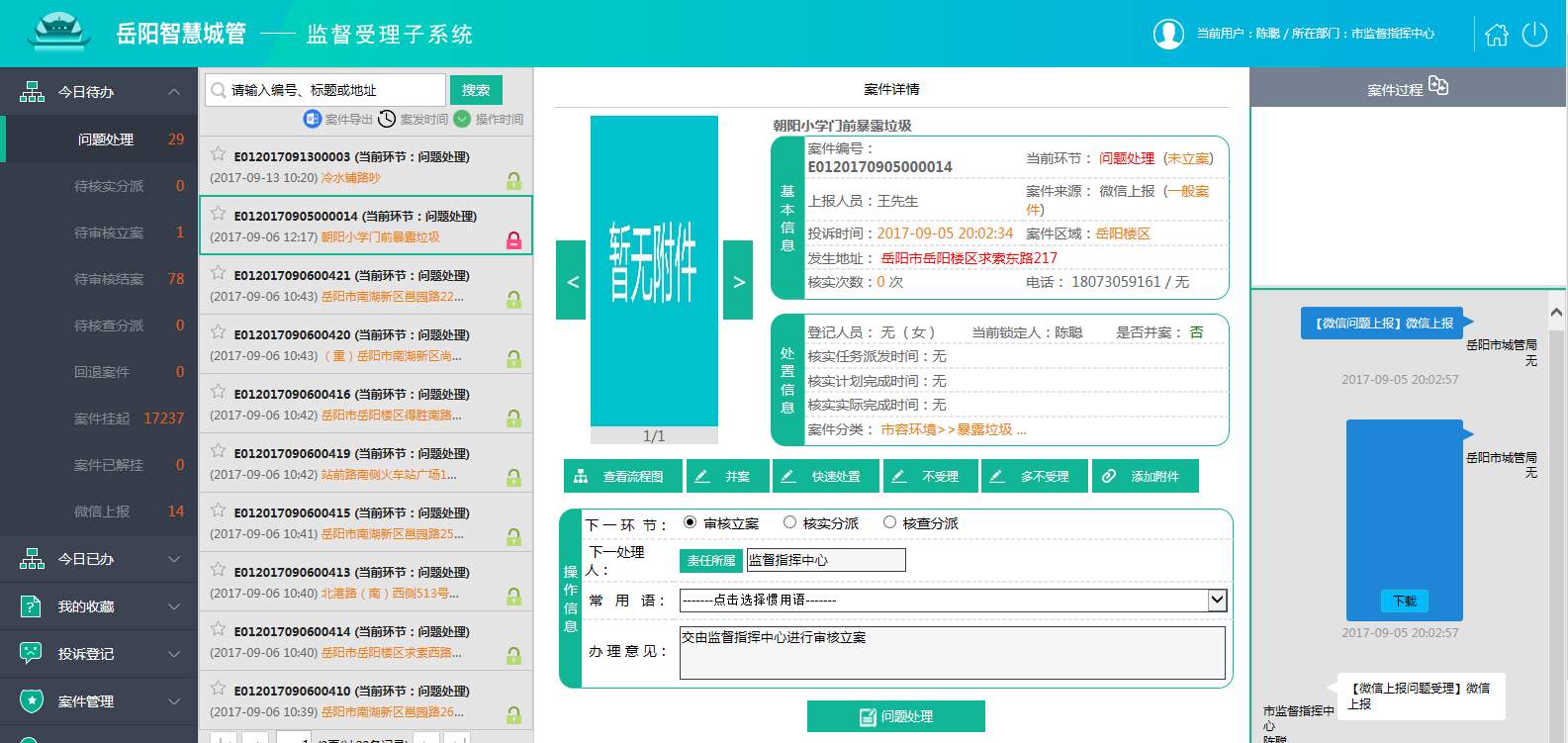Expand the 今日已办 sidebar section
The height and width of the screenshot is (743, 1568).
[x=99, y=559]
